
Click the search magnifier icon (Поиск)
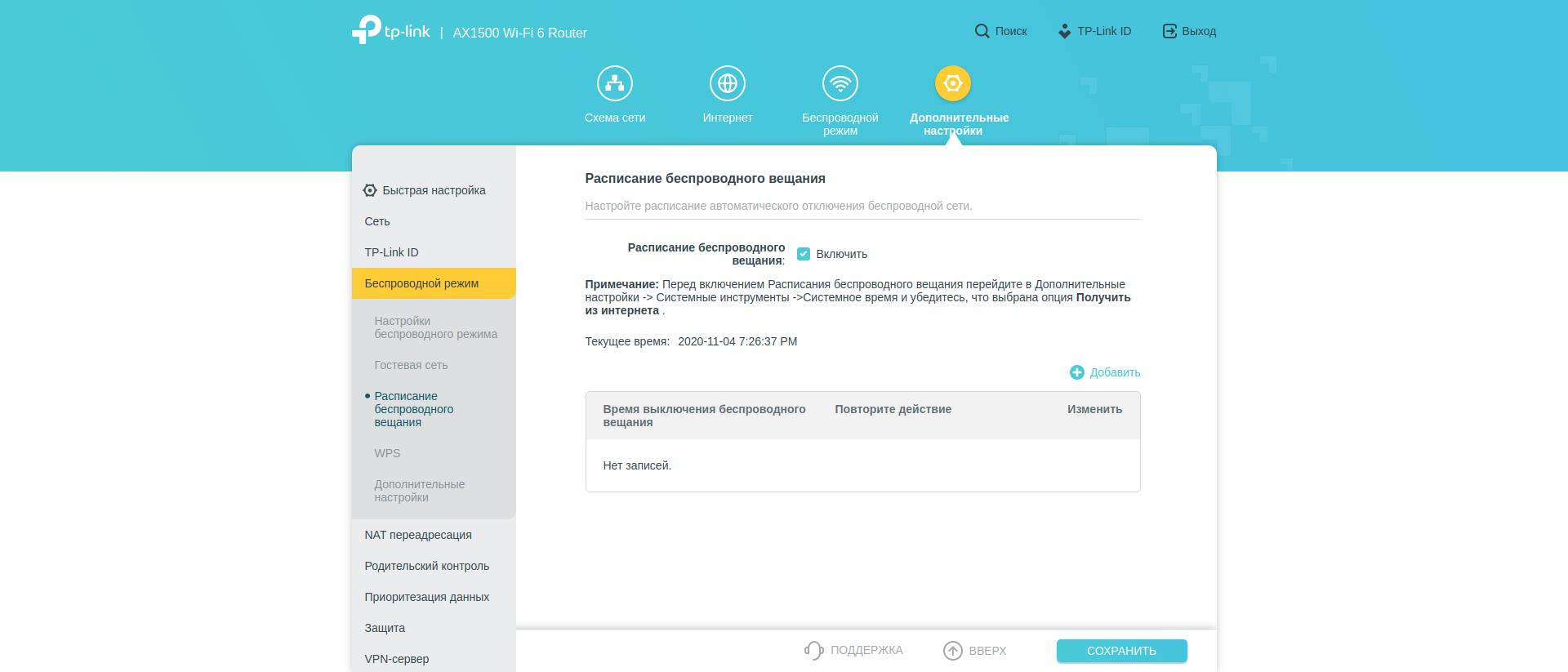pyautogui.click(x=982, y=31)
